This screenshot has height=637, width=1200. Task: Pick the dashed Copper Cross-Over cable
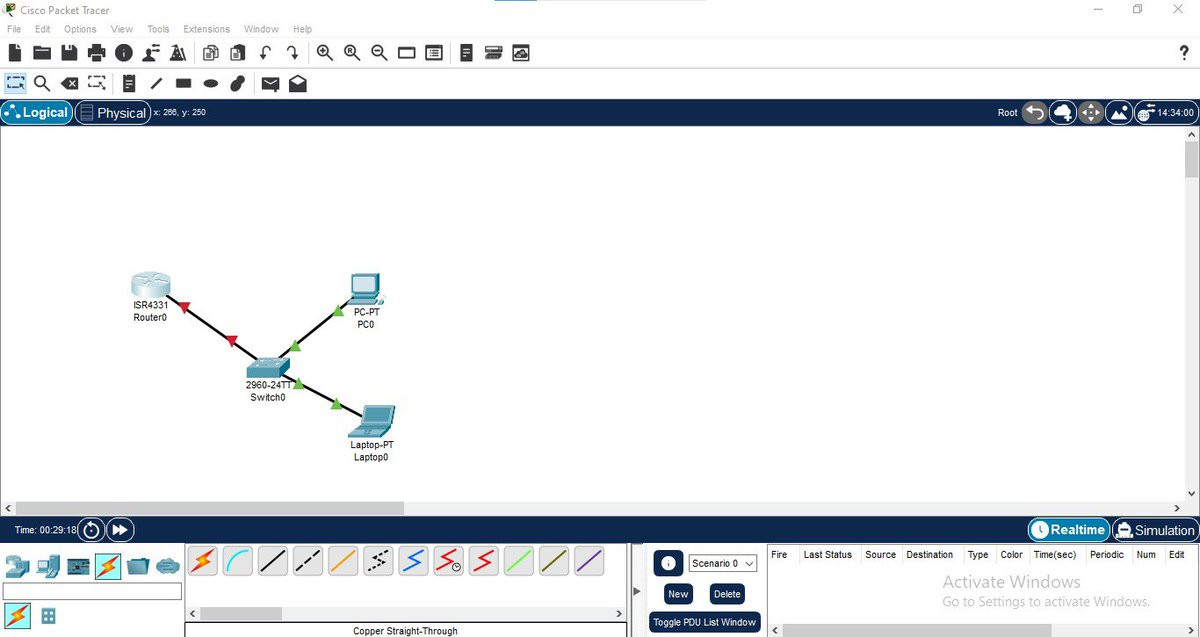tap(308, 562)
